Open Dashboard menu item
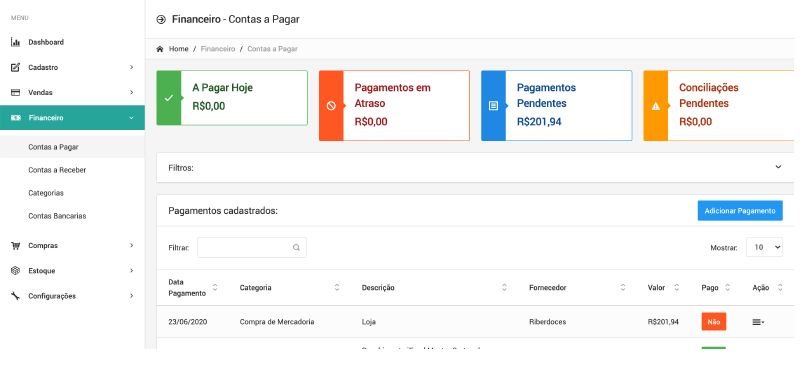Image resolution: width=804 pixels, height=389 pixels. tap(72, 42)
